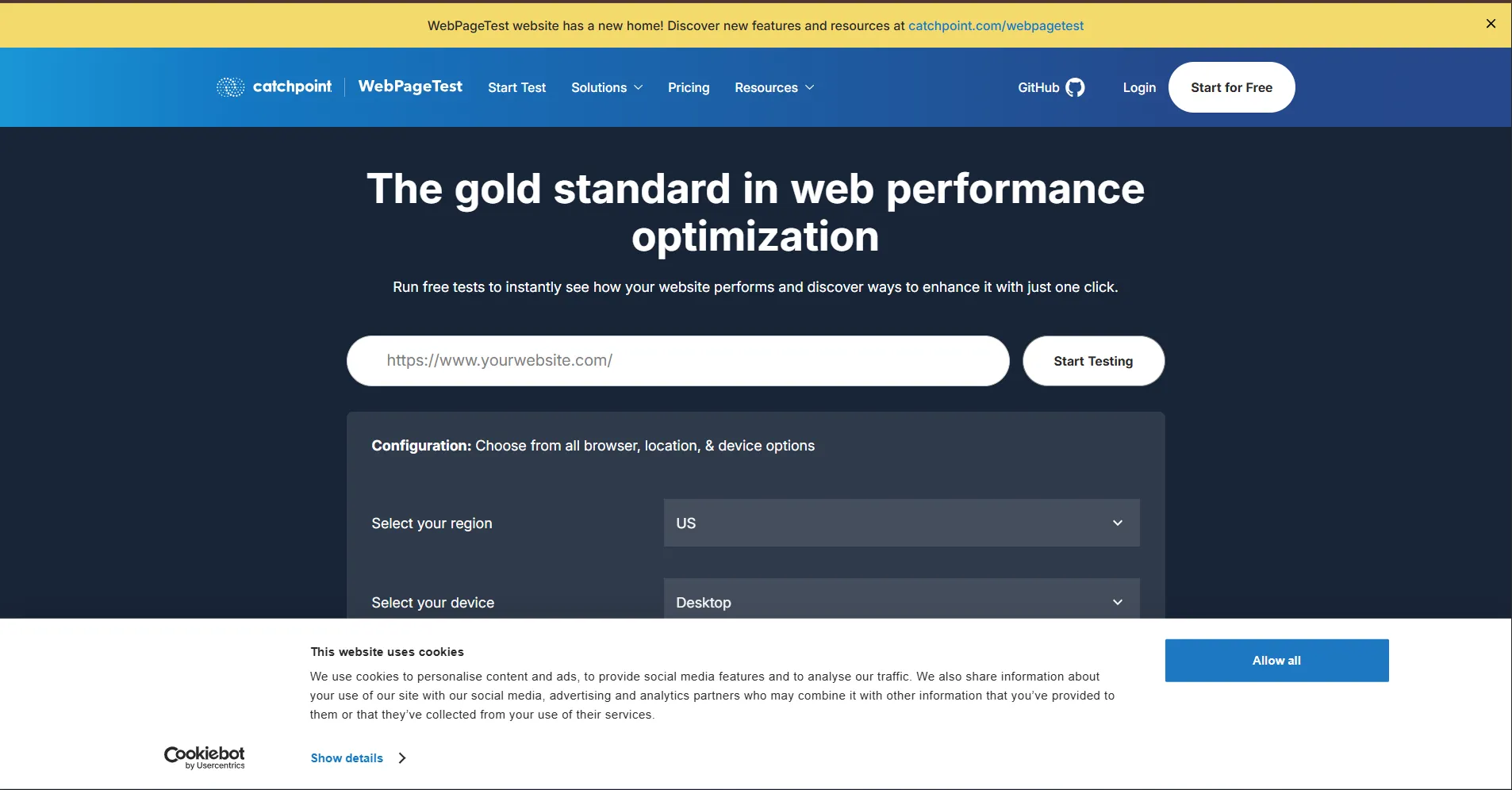Open the Start Test nav item

coord(516,87)
